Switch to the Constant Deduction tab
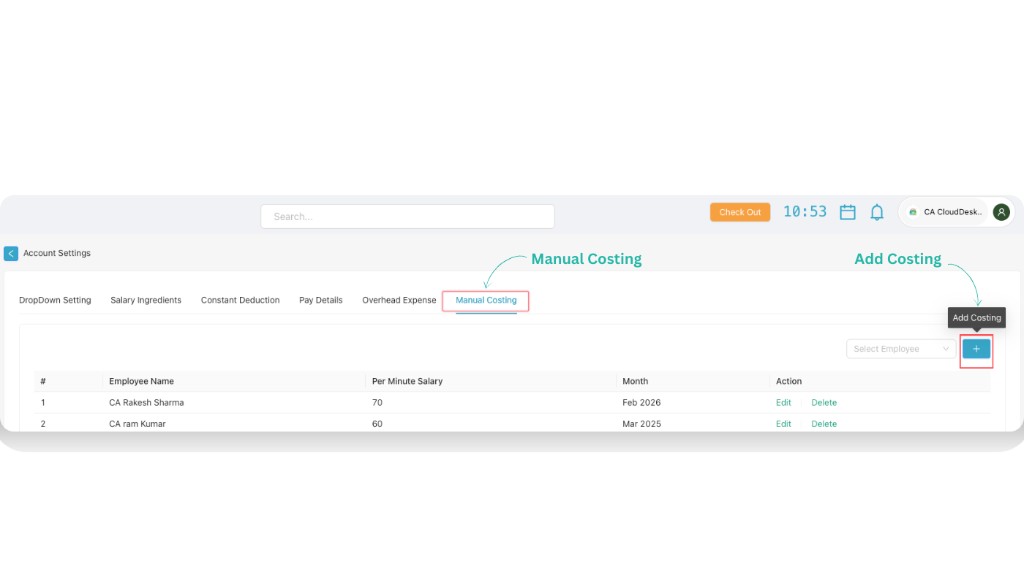 coord(240,299)
